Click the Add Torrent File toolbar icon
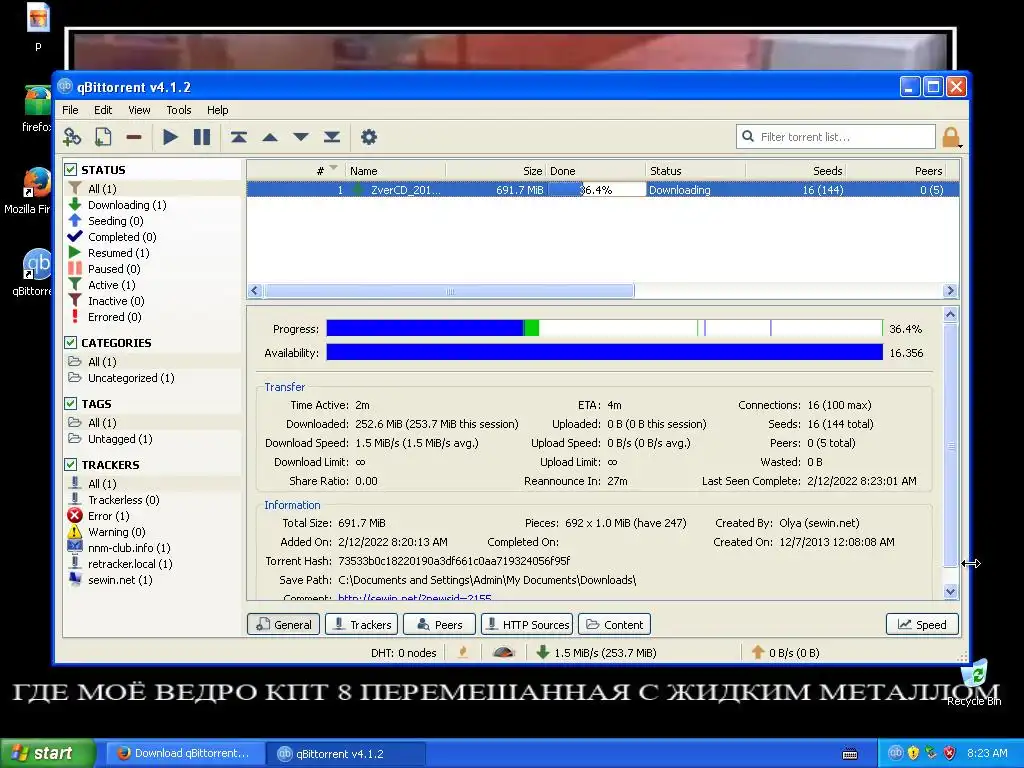 pyautogui.click(x=103, y=137)
